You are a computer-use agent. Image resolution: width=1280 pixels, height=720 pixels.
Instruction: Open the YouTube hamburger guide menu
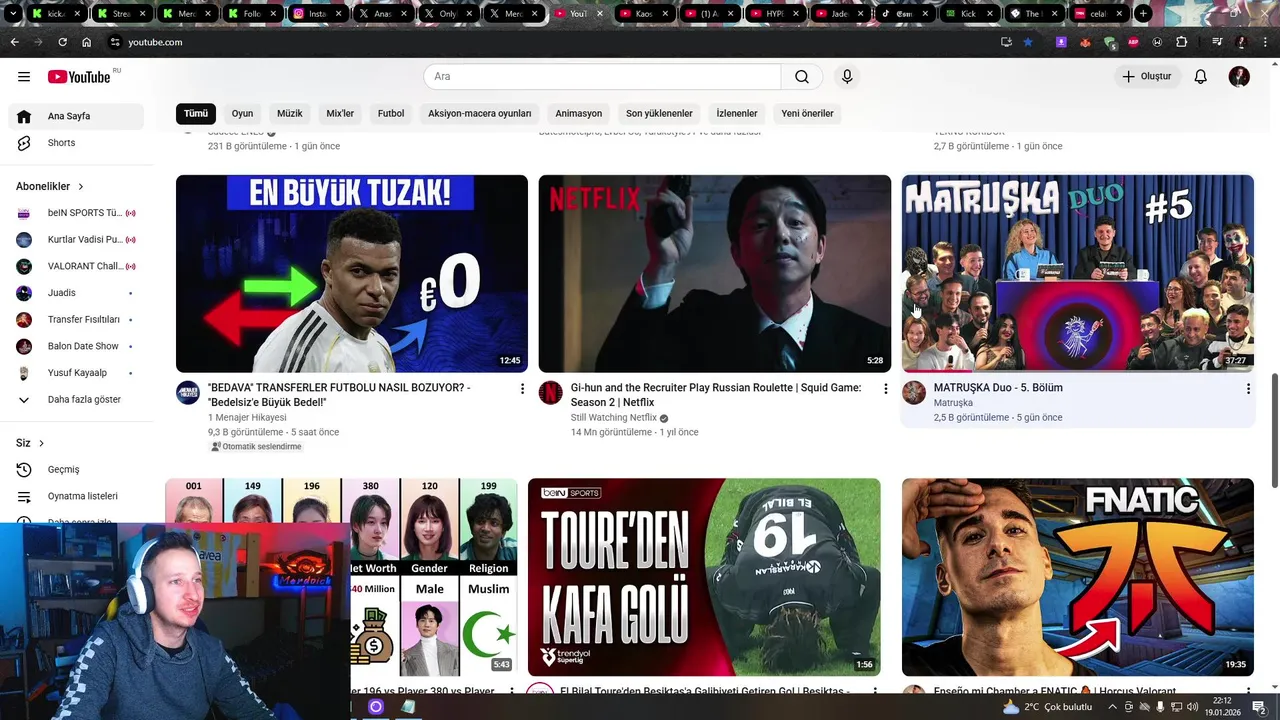24,77
